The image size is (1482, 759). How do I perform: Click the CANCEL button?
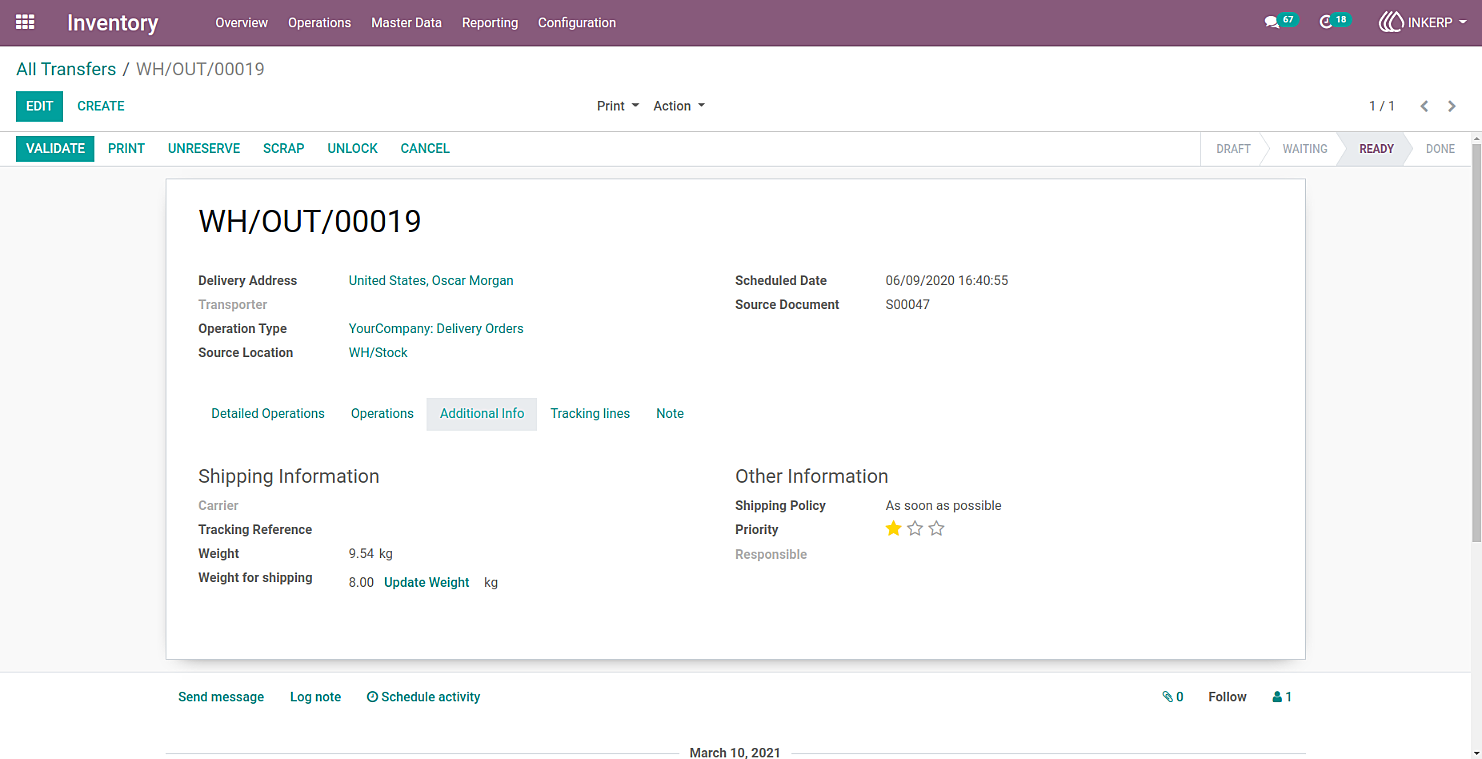tap(425, 148)
